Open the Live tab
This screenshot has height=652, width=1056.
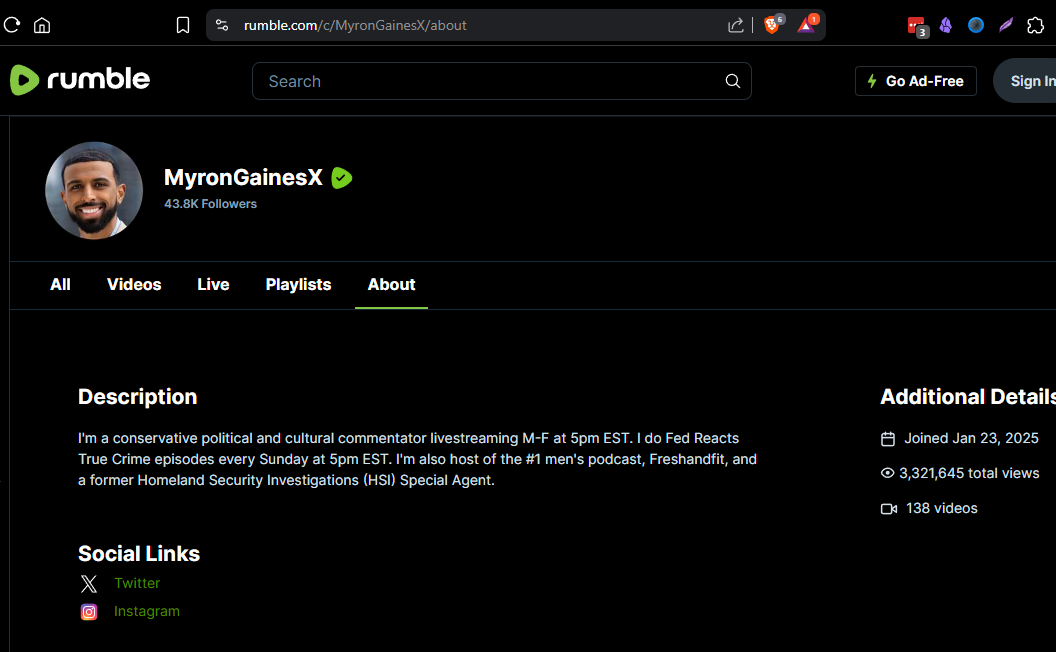tap(213, 285)
